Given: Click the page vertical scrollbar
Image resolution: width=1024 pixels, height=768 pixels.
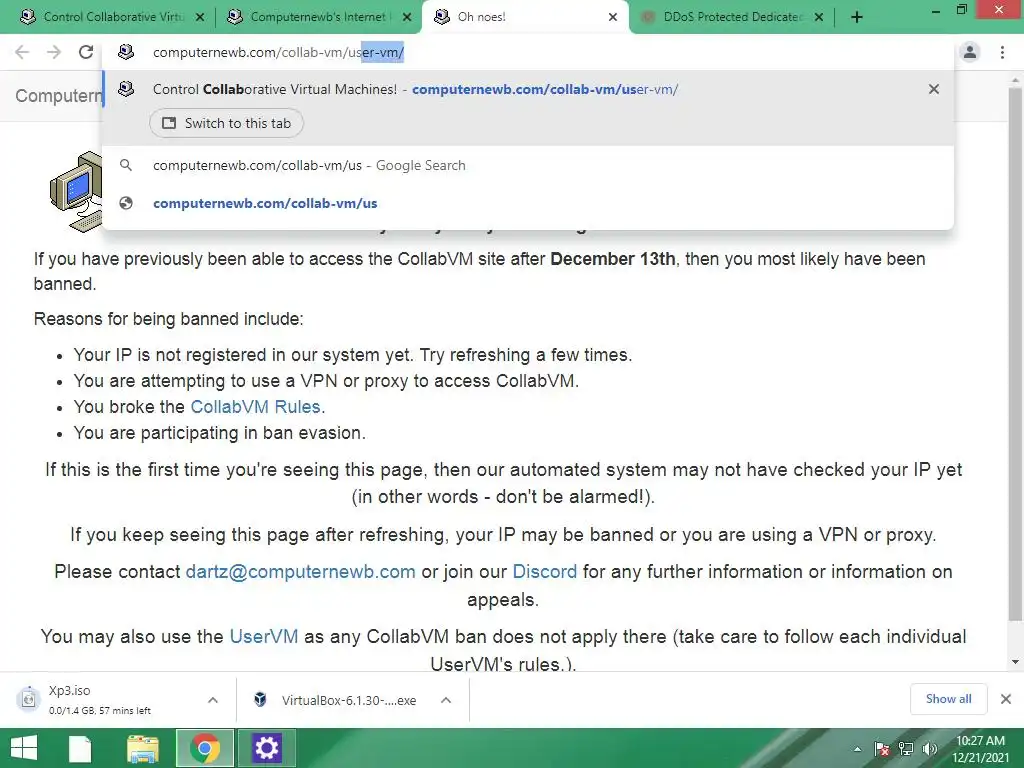Looking at the screenshot, I should pyautogui.click(x=1015, y=353).
